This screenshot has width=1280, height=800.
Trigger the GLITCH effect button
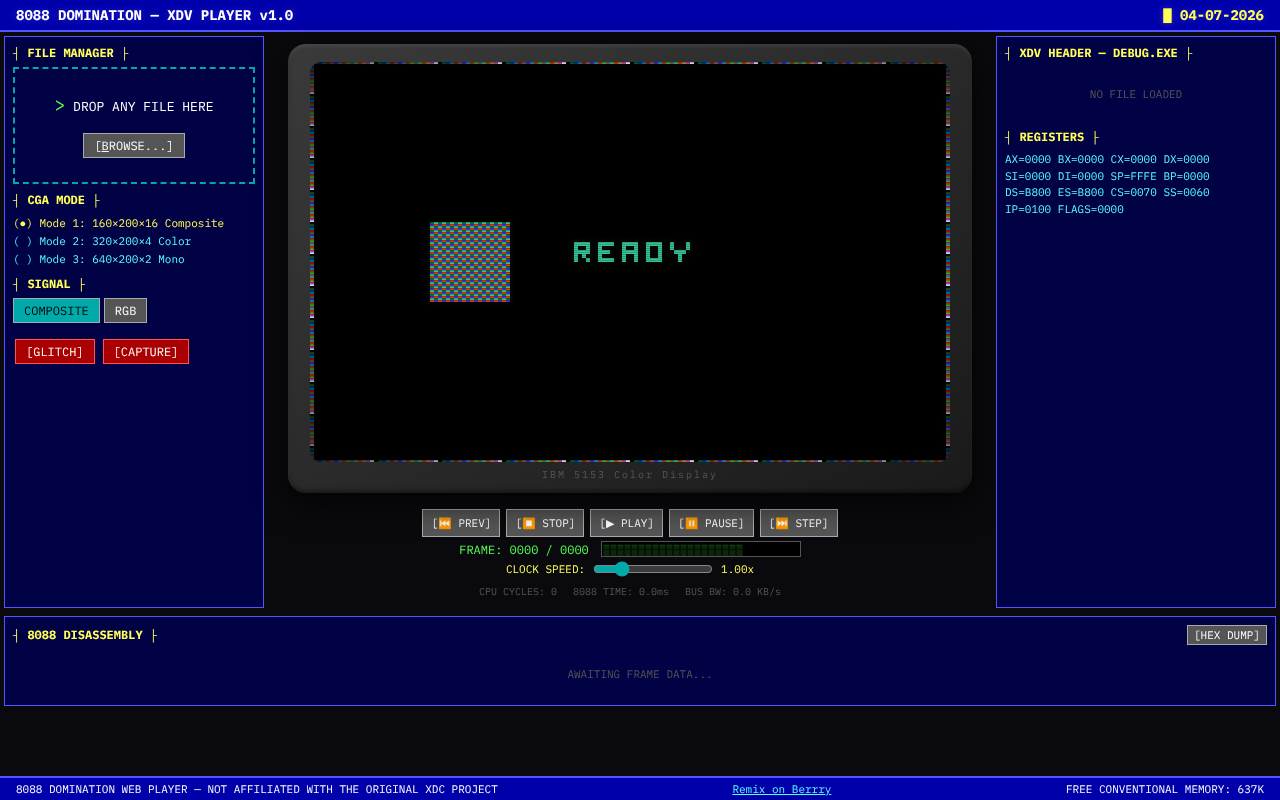[x=55, y=352]
